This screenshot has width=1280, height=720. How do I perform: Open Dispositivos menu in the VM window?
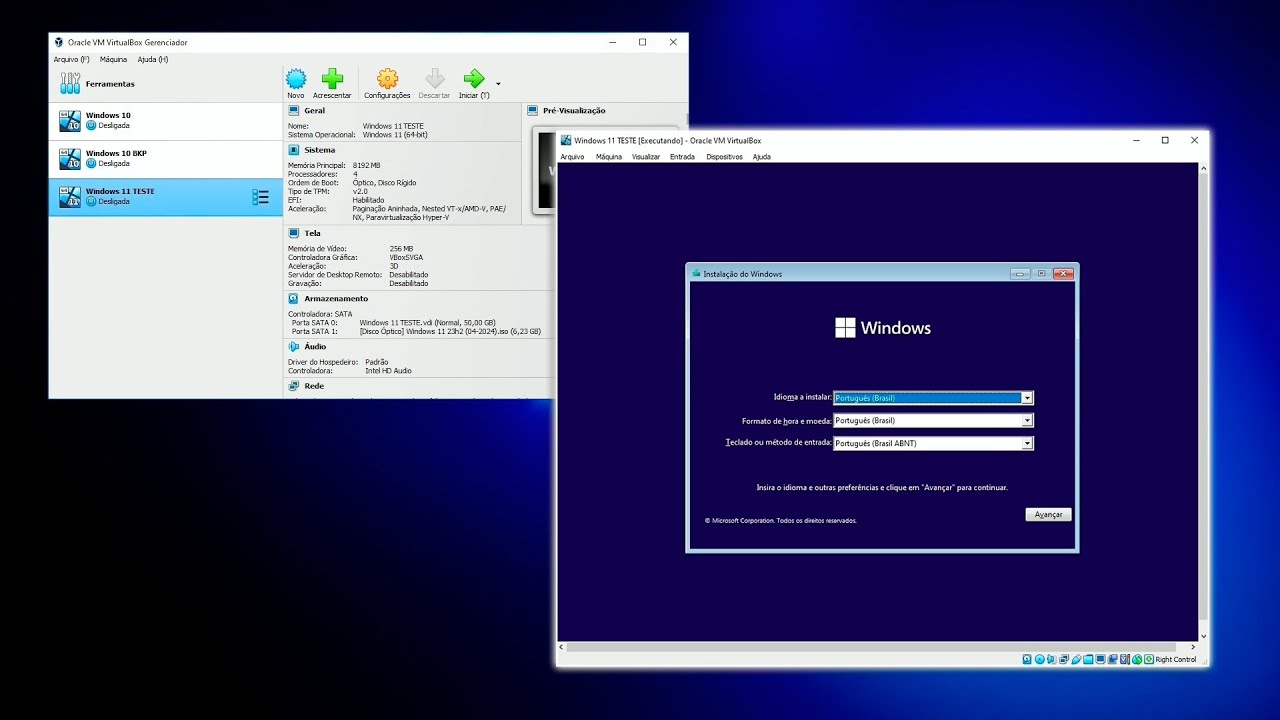click(x=724, y=156)
